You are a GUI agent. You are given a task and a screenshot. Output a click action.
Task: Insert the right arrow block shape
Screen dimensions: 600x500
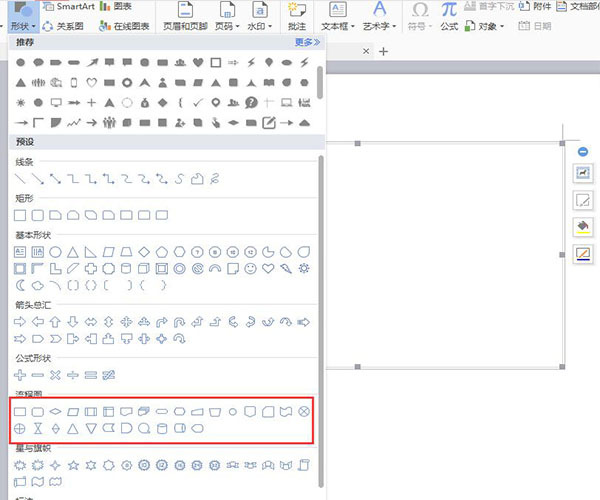click(20, 322)
